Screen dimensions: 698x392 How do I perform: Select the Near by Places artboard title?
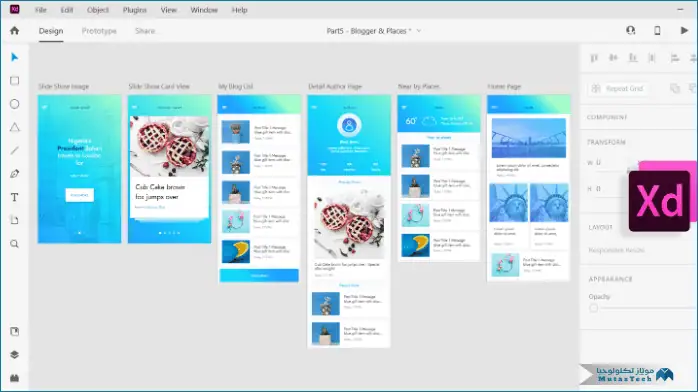(x=418, y=86)
